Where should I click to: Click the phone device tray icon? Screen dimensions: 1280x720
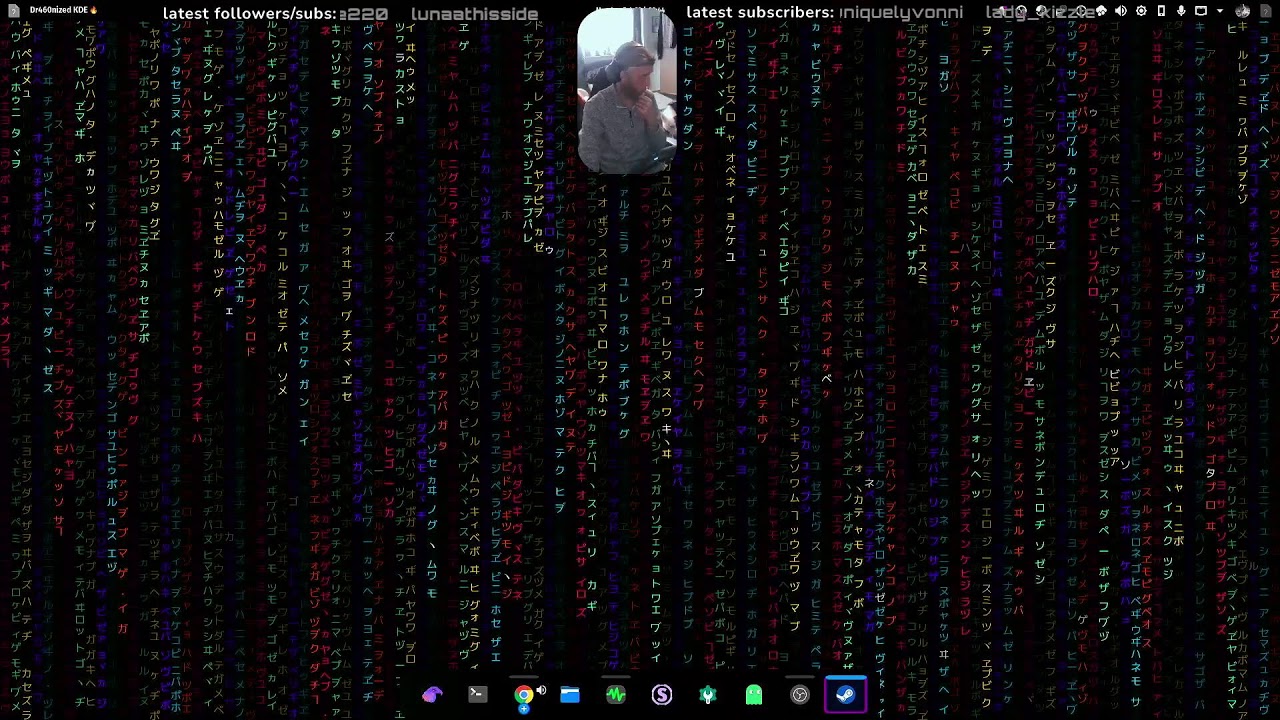pyautogui.click(x=1161, y=11)
